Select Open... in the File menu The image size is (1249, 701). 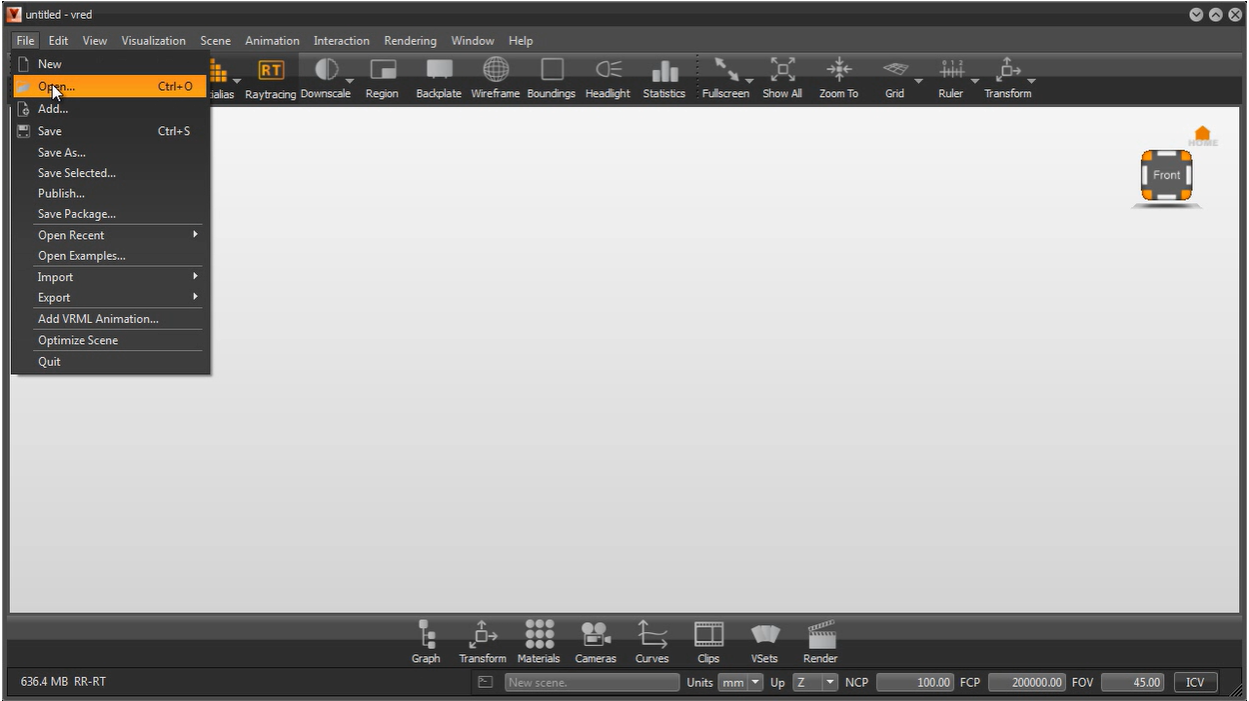pos(110,87)
